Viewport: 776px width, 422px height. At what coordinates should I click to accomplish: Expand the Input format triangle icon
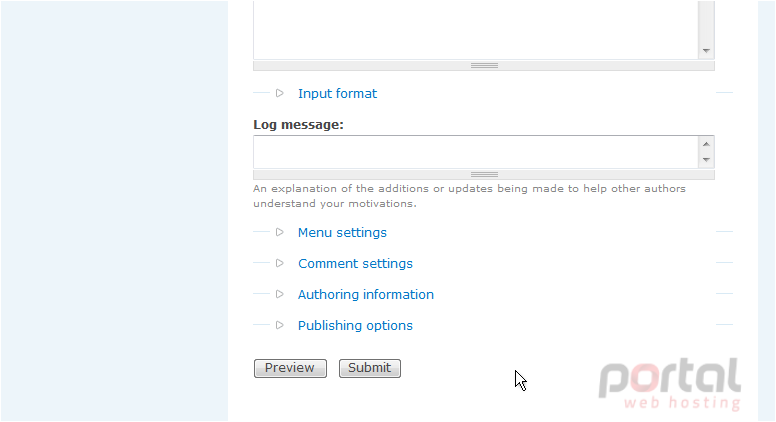click(280, 93)
